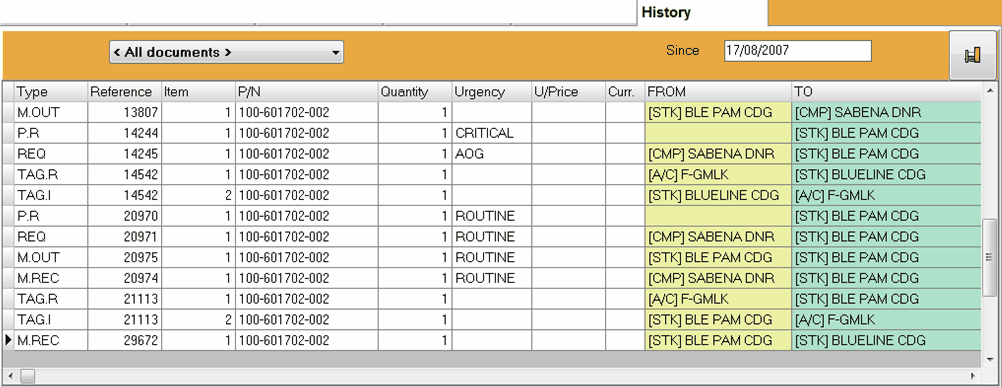Click the FROM column header
1002x387 pixels.
click(x=718, y=92)
